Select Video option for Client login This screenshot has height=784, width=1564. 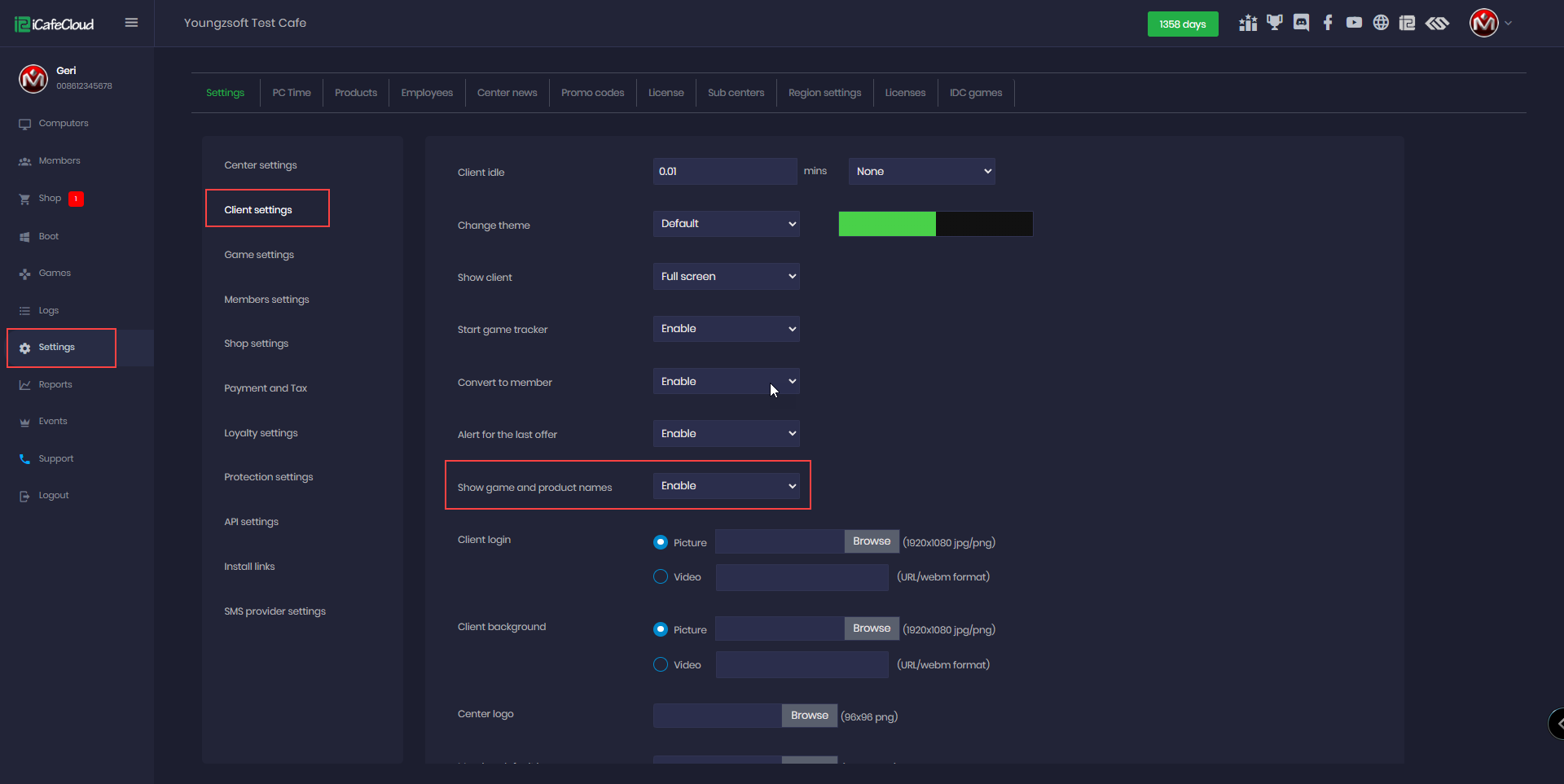(661, 576)
